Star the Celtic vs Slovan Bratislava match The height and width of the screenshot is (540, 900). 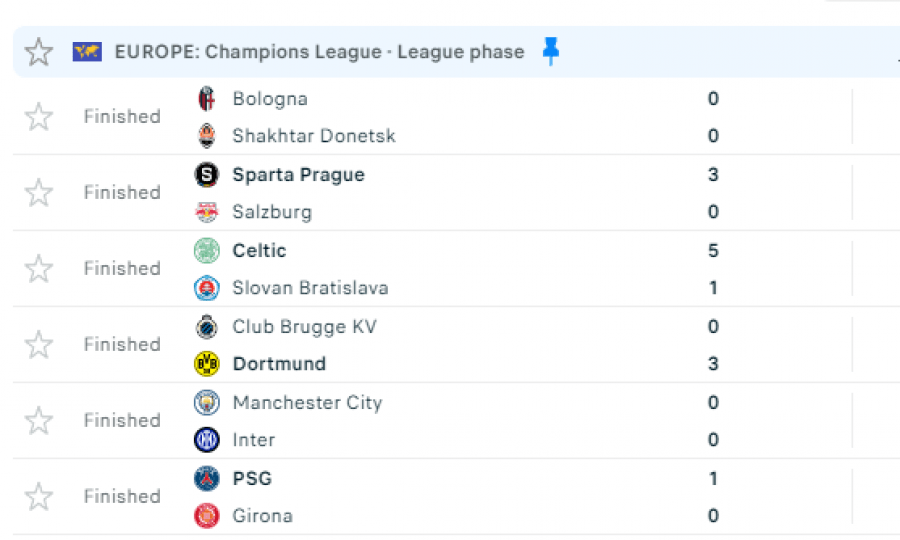[39, 269]
